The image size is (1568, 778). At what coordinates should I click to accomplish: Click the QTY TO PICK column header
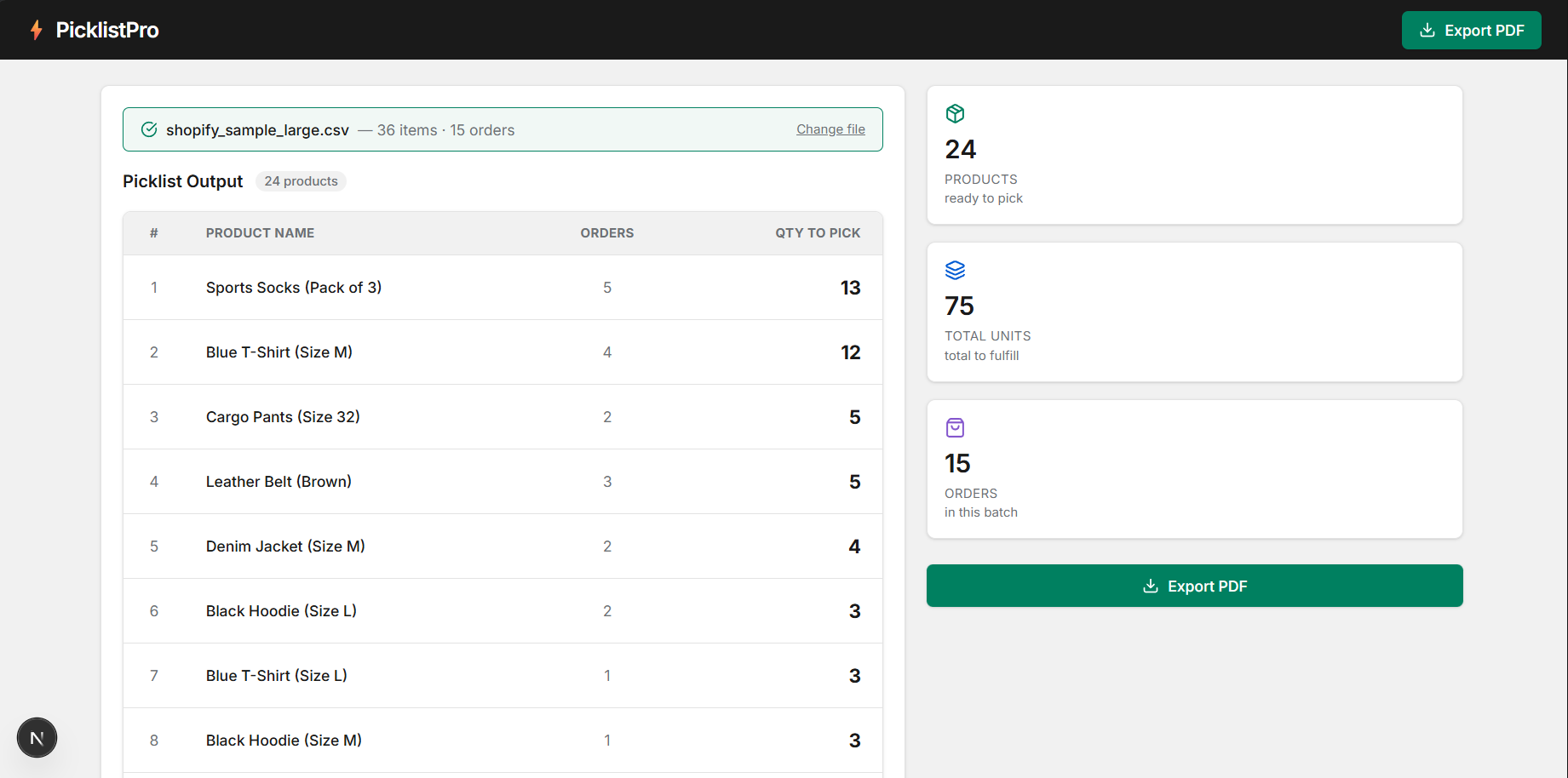tap(818, 233)
